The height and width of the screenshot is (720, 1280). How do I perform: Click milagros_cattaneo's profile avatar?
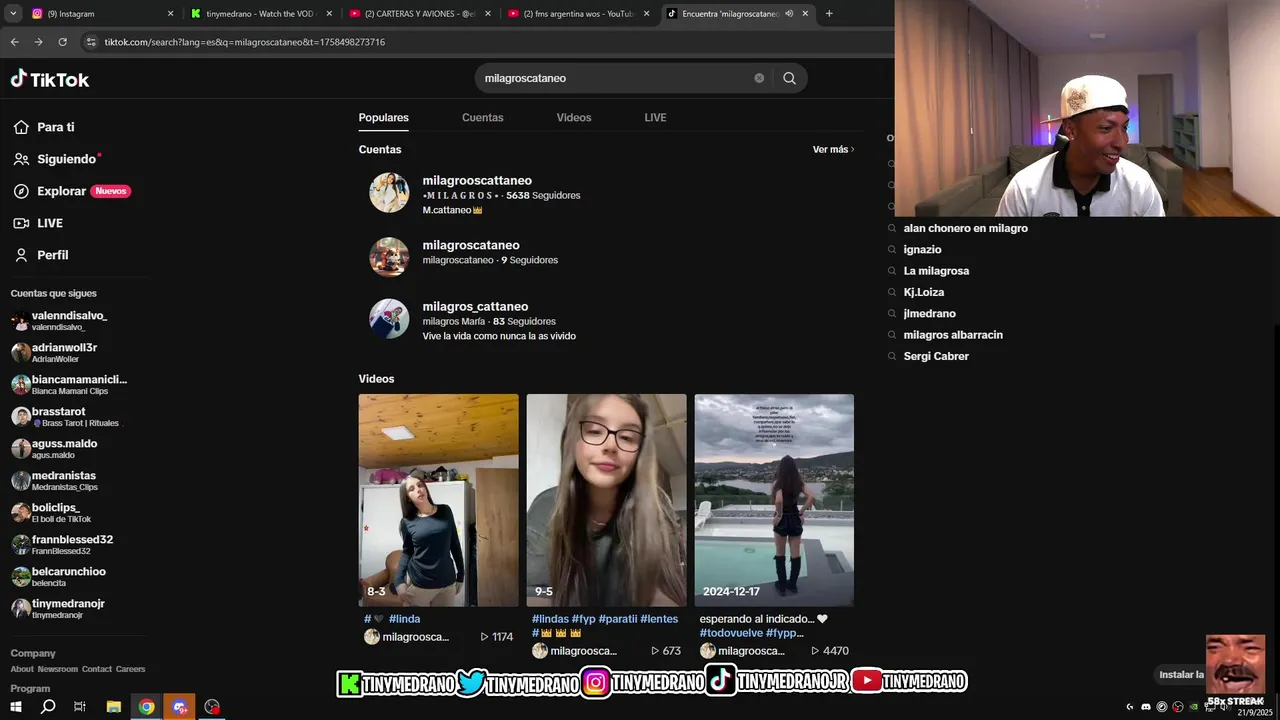coord(389,319)
